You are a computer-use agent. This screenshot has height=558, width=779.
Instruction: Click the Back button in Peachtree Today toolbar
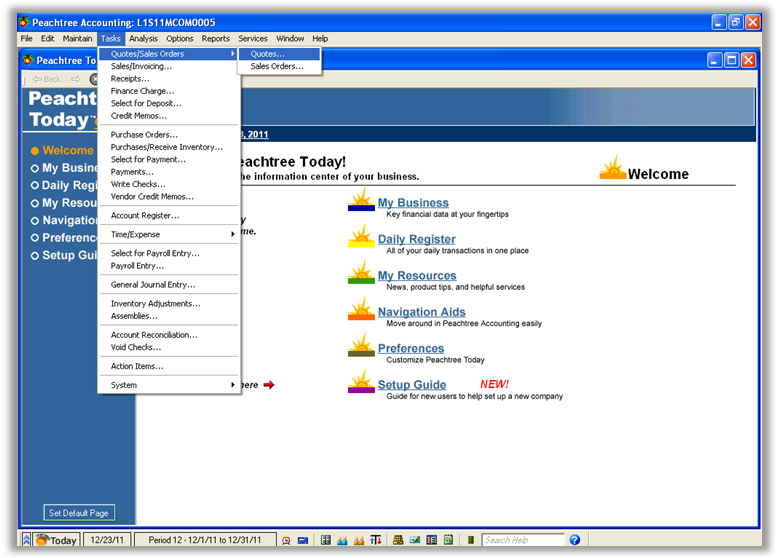point(46,79)
